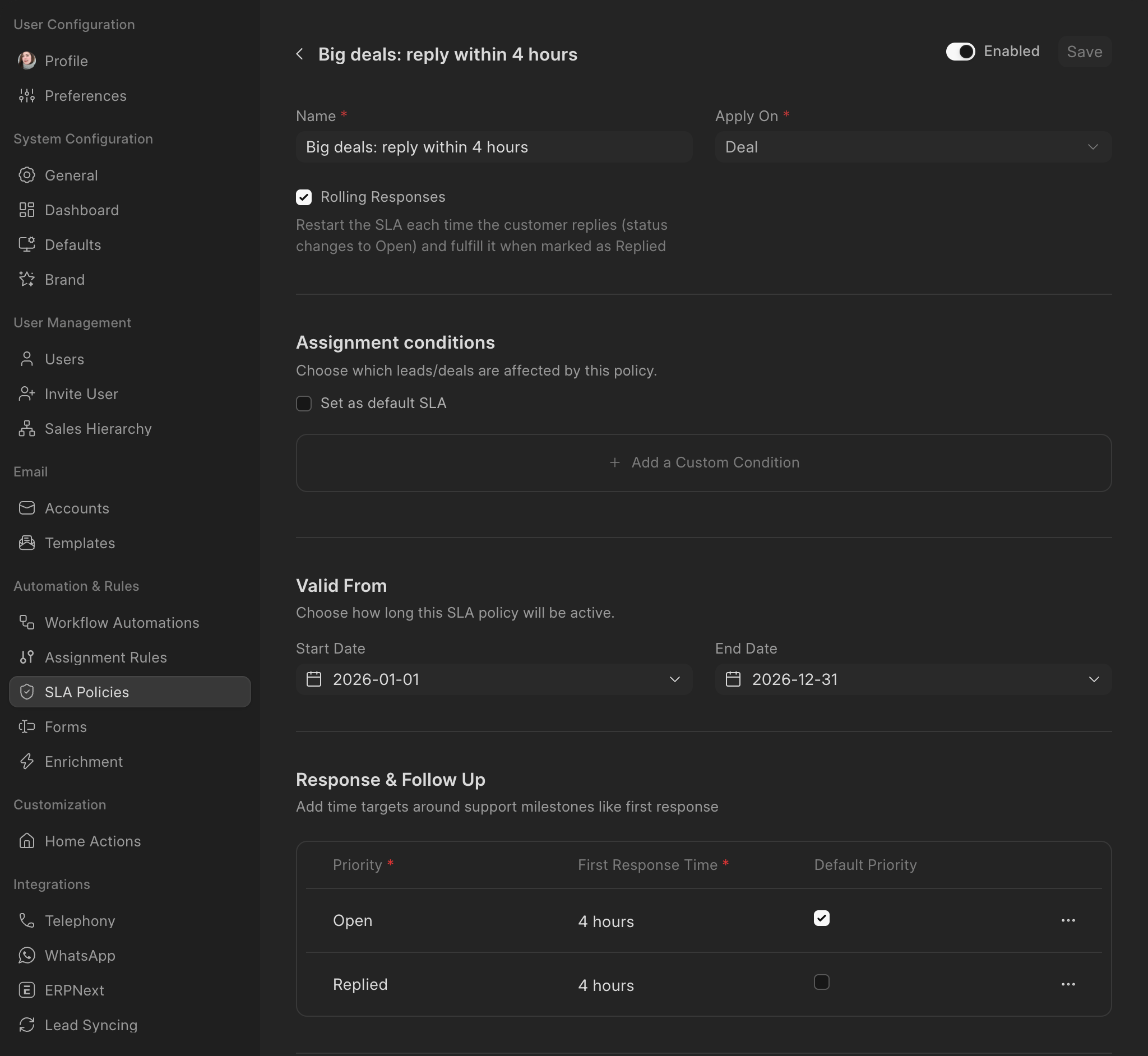Click Add a Custom Condition

[703, 462]
